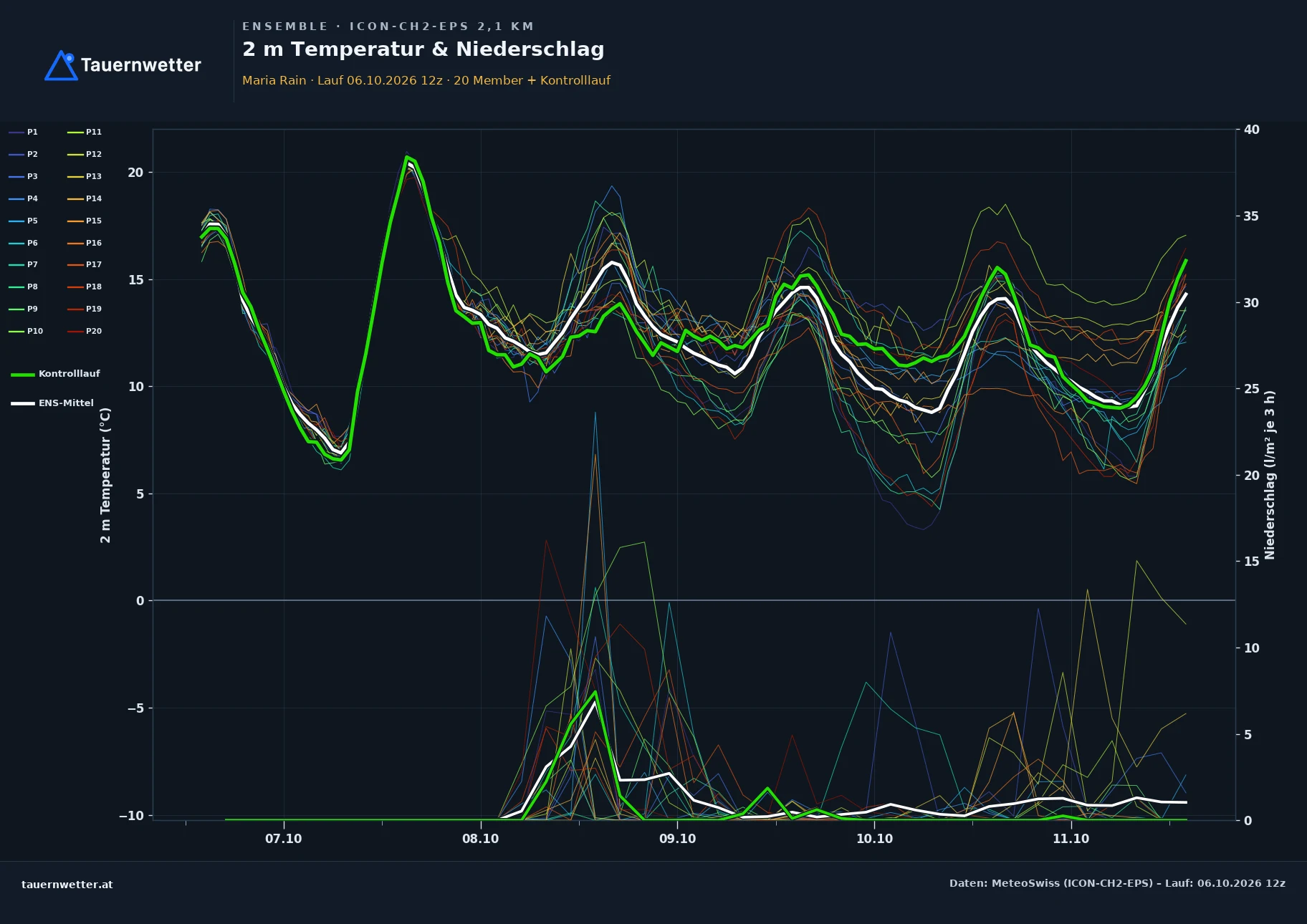This screenshot has width=1307, height=924.
Task: Click legend entry P9
Action: click(24, 309)
